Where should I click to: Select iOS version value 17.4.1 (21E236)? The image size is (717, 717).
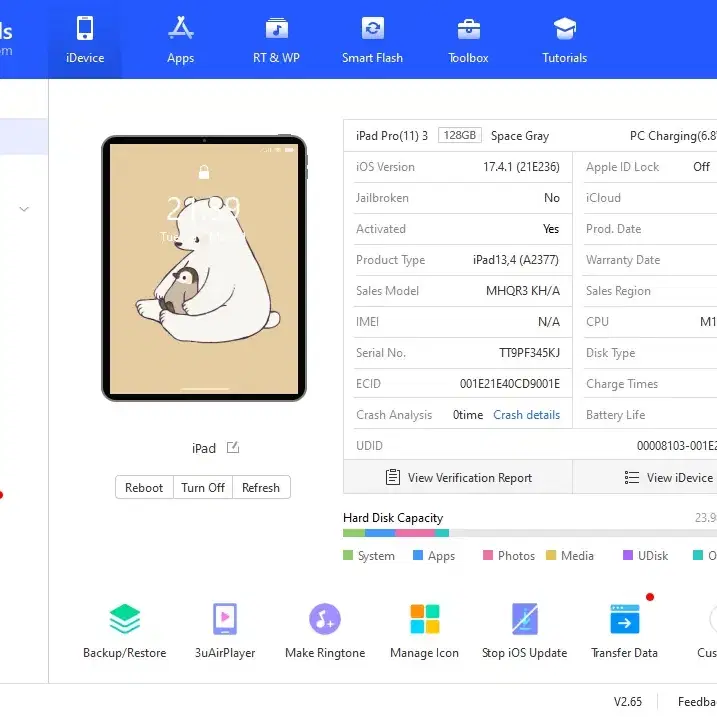click(521, 167)
